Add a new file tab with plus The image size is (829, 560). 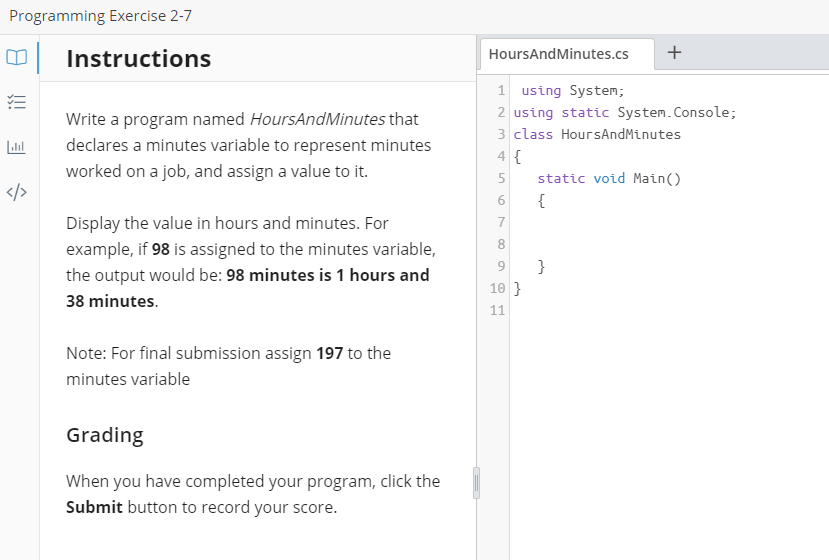[674, 52]
